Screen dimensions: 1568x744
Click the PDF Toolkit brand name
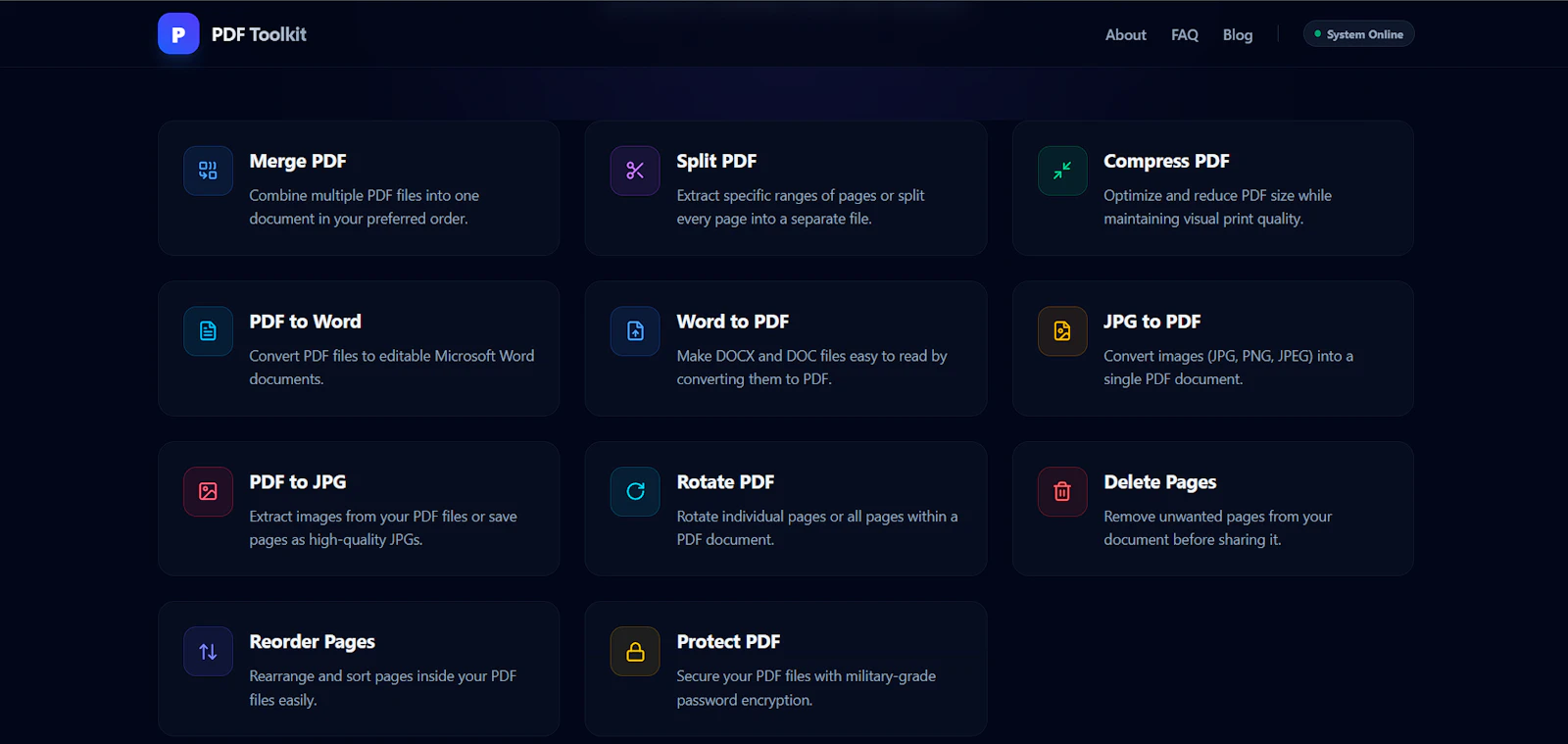[259, 34]
